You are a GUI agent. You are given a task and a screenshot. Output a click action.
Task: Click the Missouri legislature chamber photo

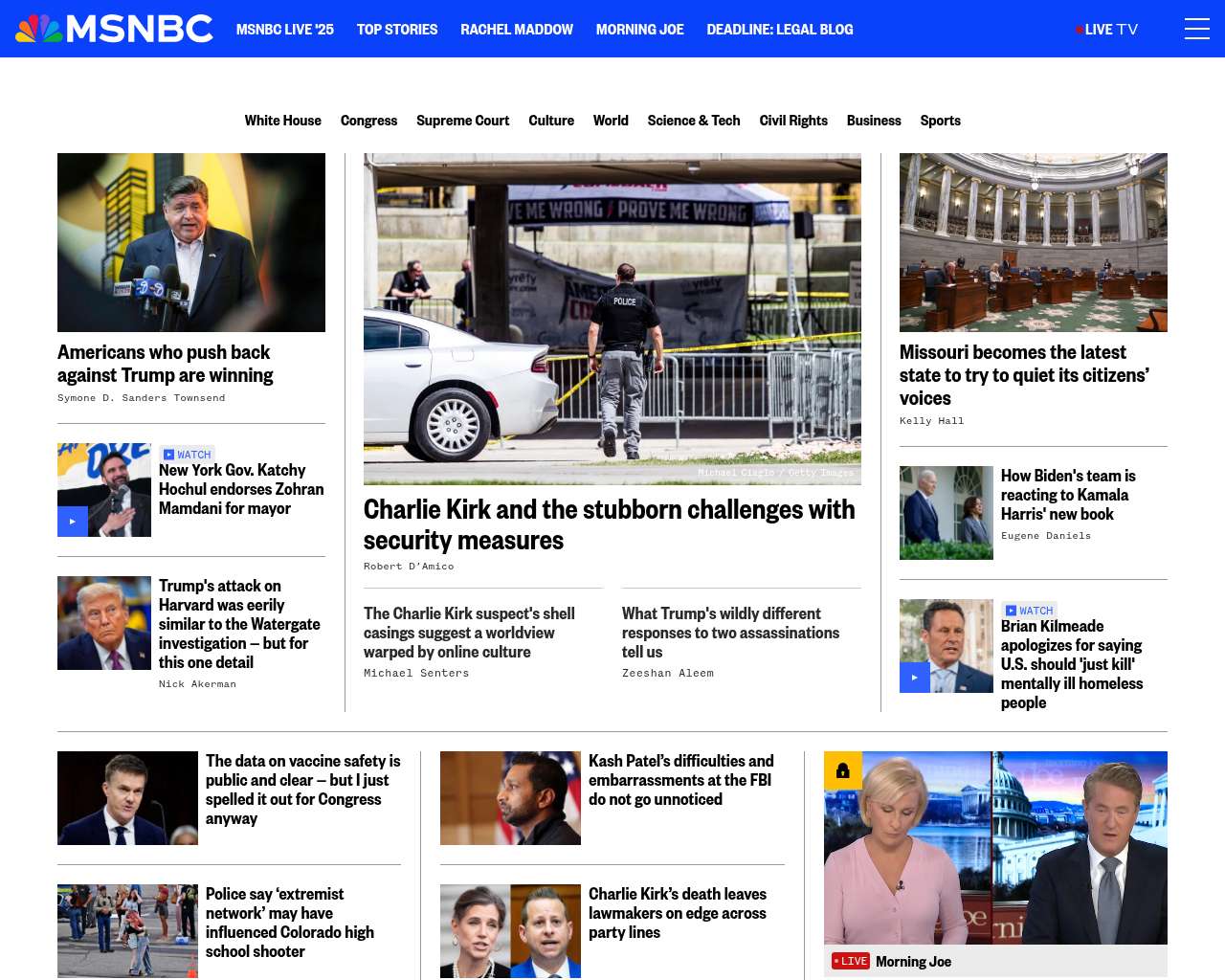(1034, 242)
